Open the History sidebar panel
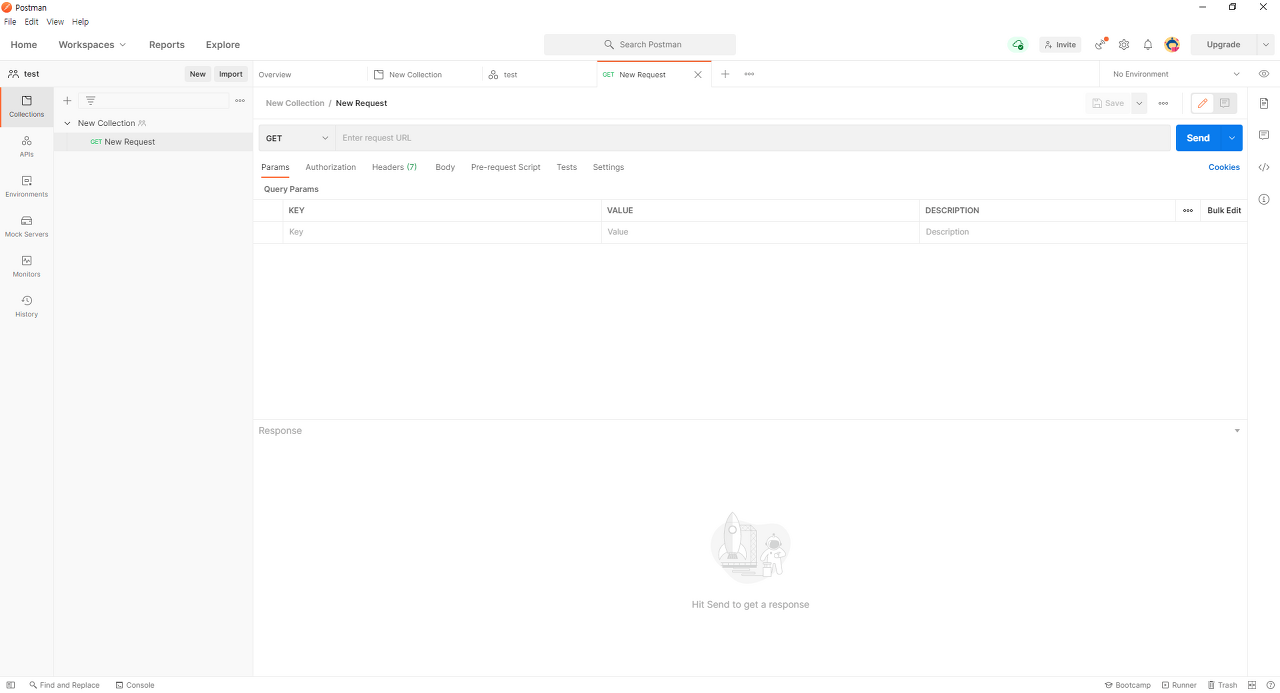The width and height of the screenshot is (1280, 693). 27,307
